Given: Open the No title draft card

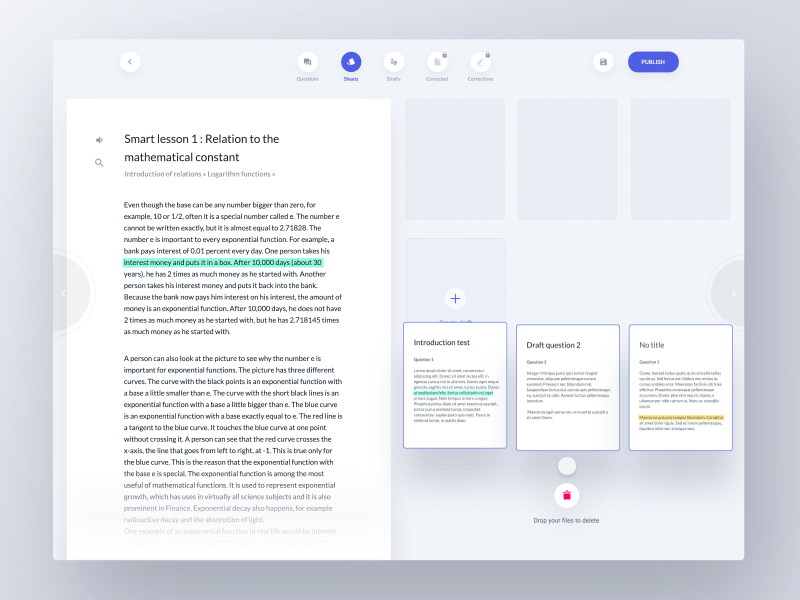Looking at the screenshot, I should coord(681,387).
